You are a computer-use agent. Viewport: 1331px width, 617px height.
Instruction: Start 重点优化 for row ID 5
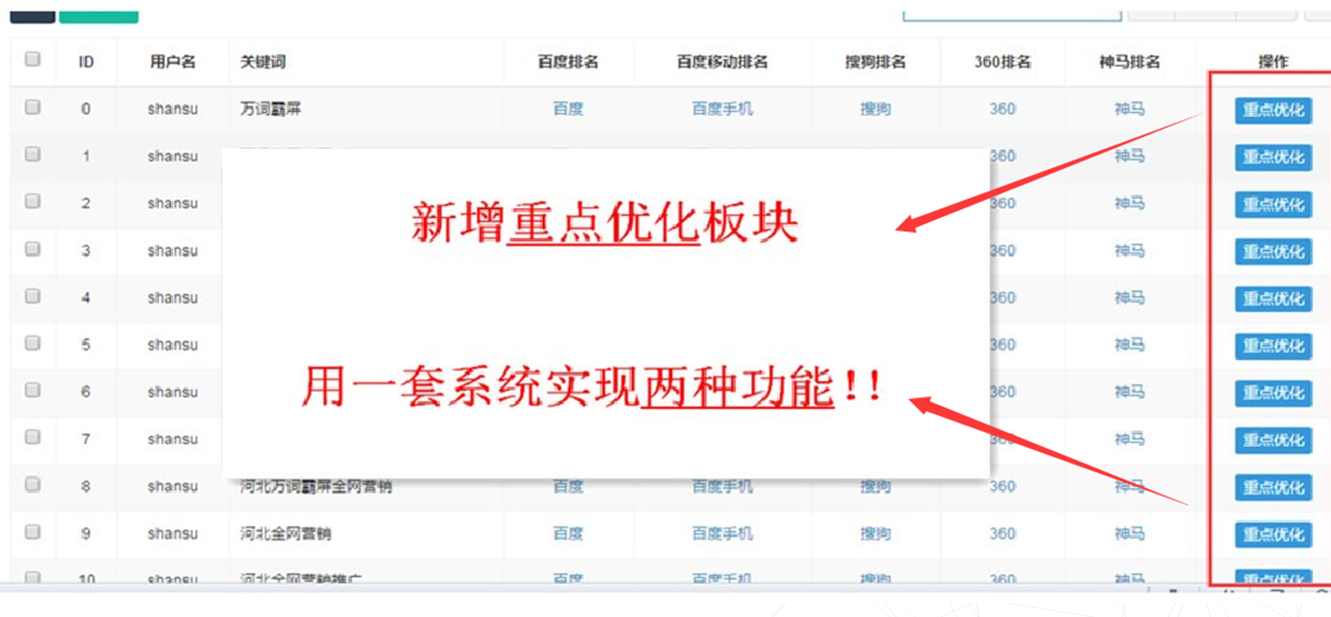point(1273,346)
